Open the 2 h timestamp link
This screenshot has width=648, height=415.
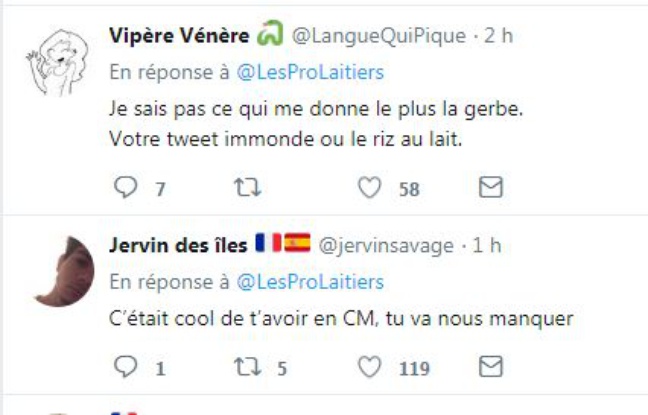500,36
